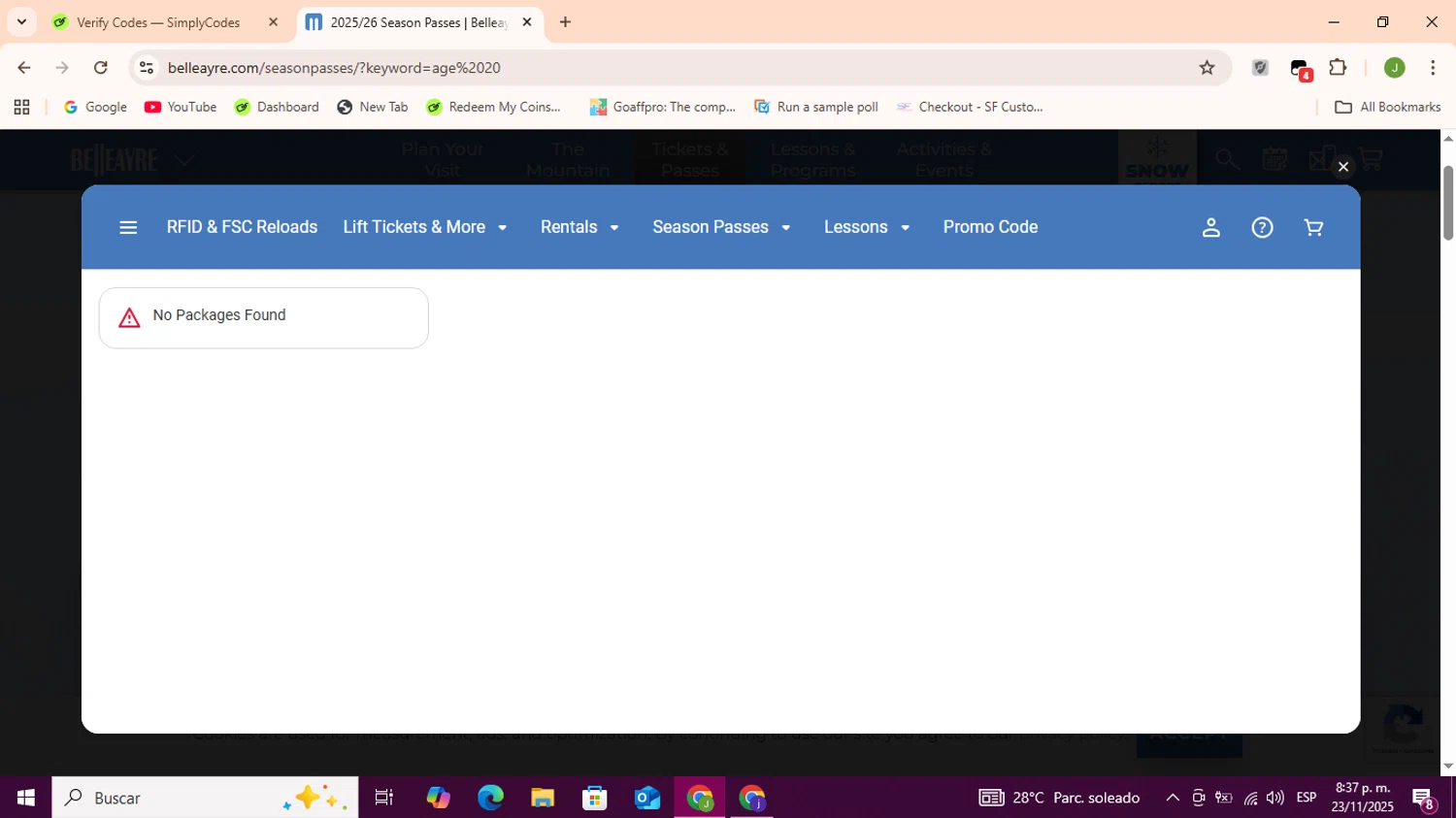Go forward in browser history
Image resolution: width=1456 pixels, height=818 pixels.
point(62,68)
